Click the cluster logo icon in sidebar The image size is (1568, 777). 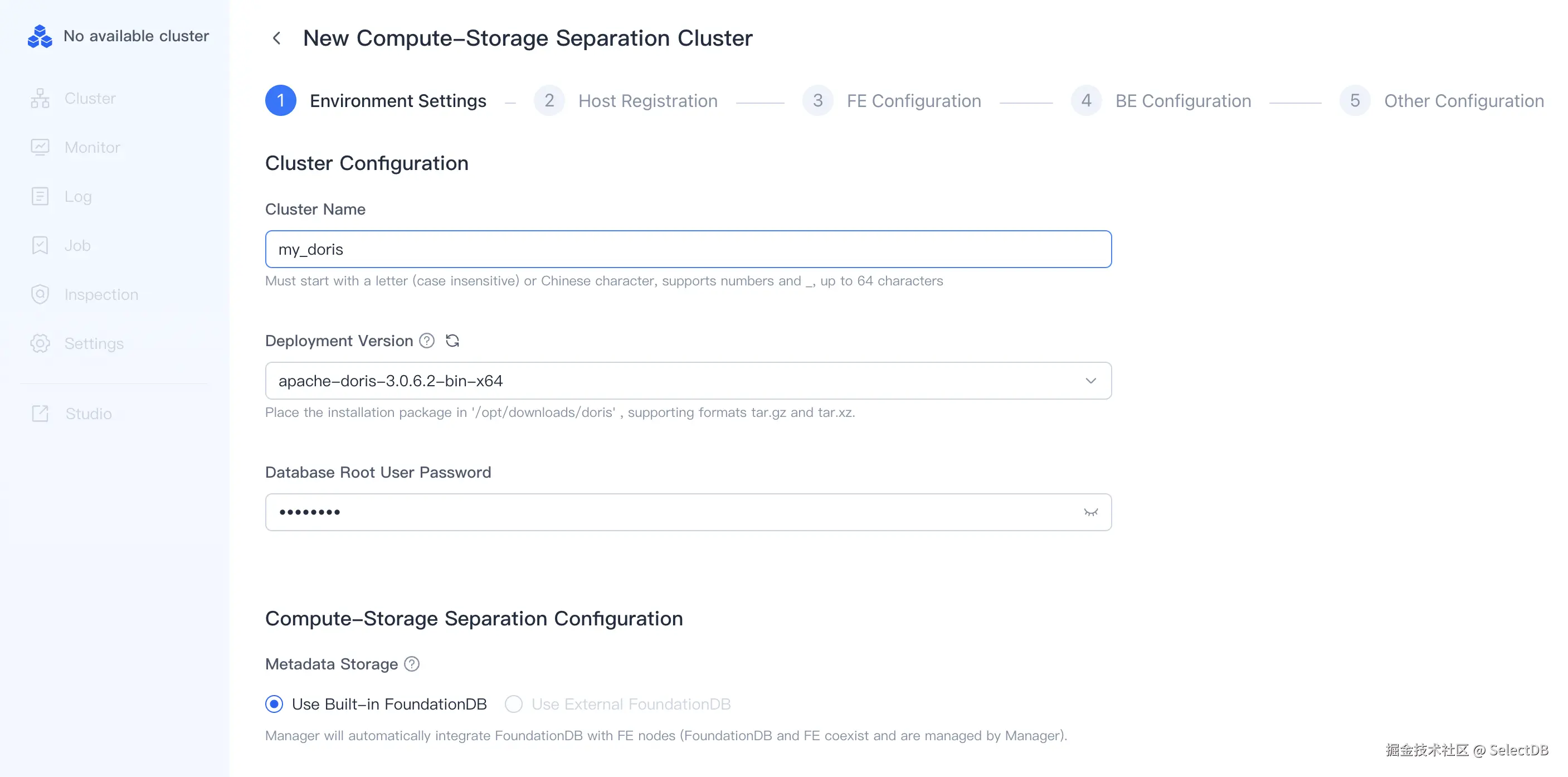click(x=40, y=37)
